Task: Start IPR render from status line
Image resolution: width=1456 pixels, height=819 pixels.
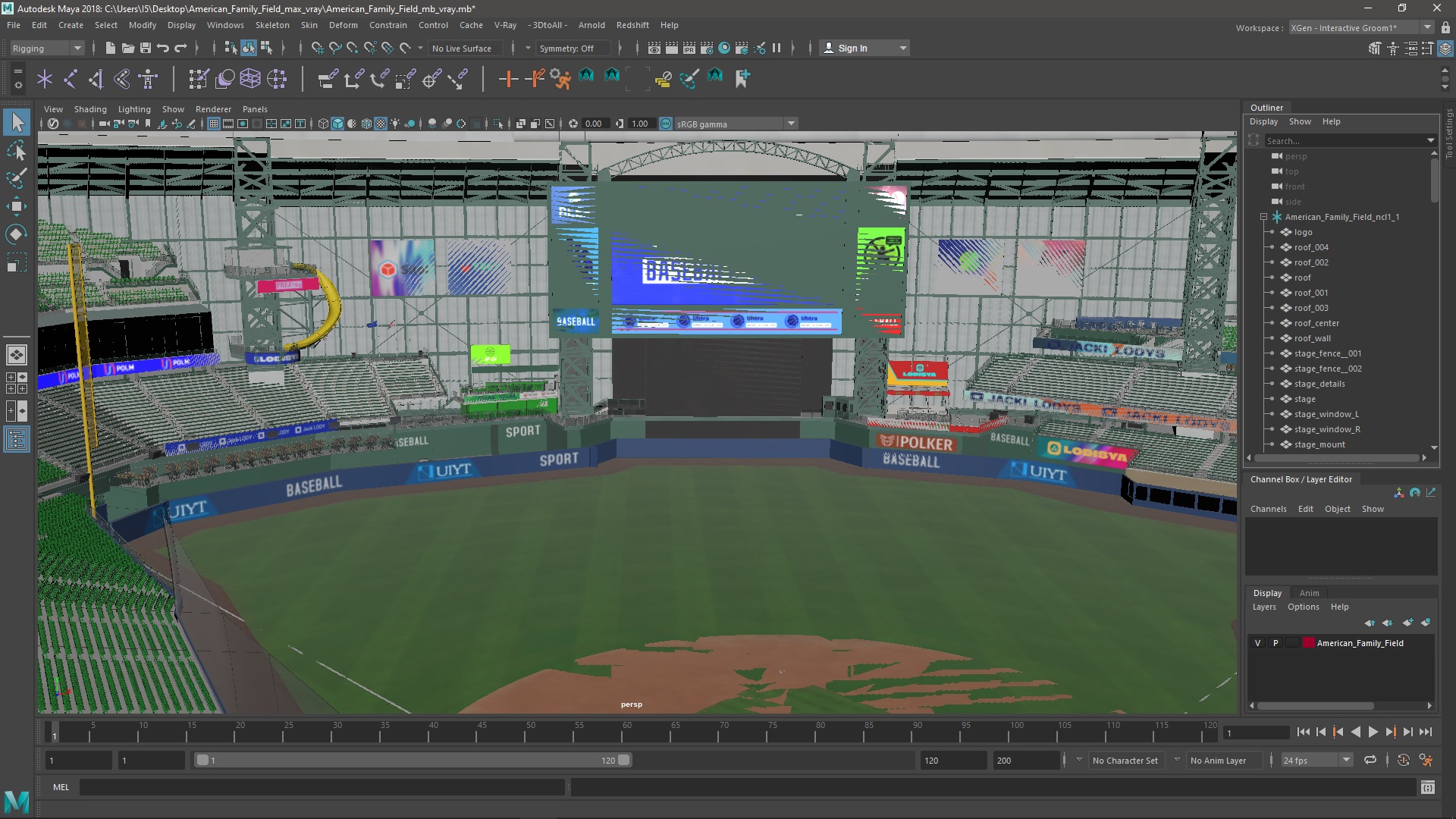Action: click(689, 48)
